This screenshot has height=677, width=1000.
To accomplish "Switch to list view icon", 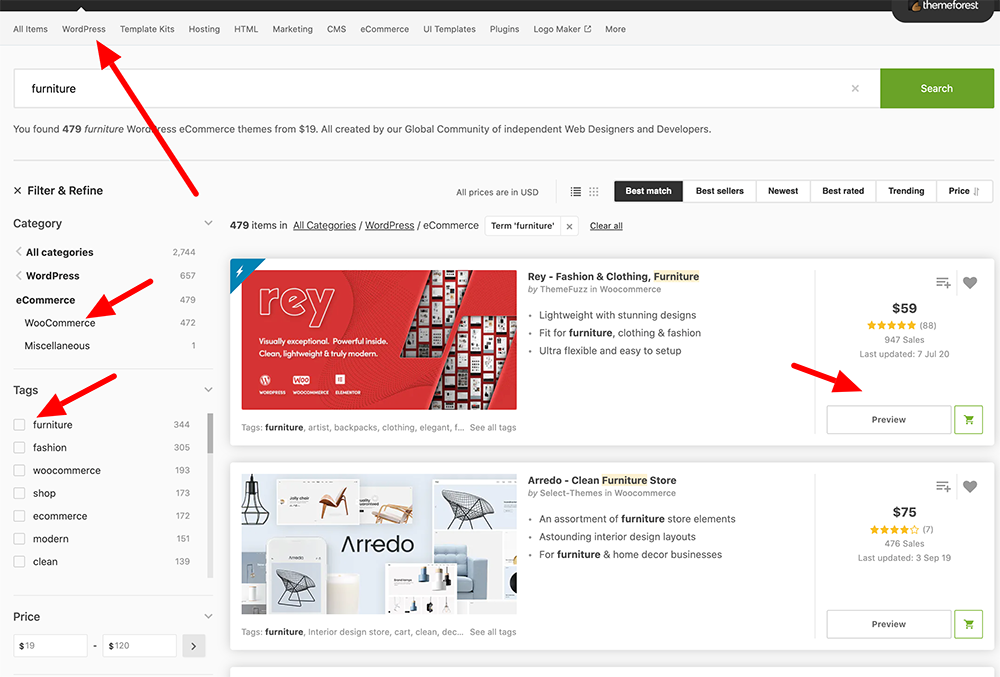I will [575, 191].
